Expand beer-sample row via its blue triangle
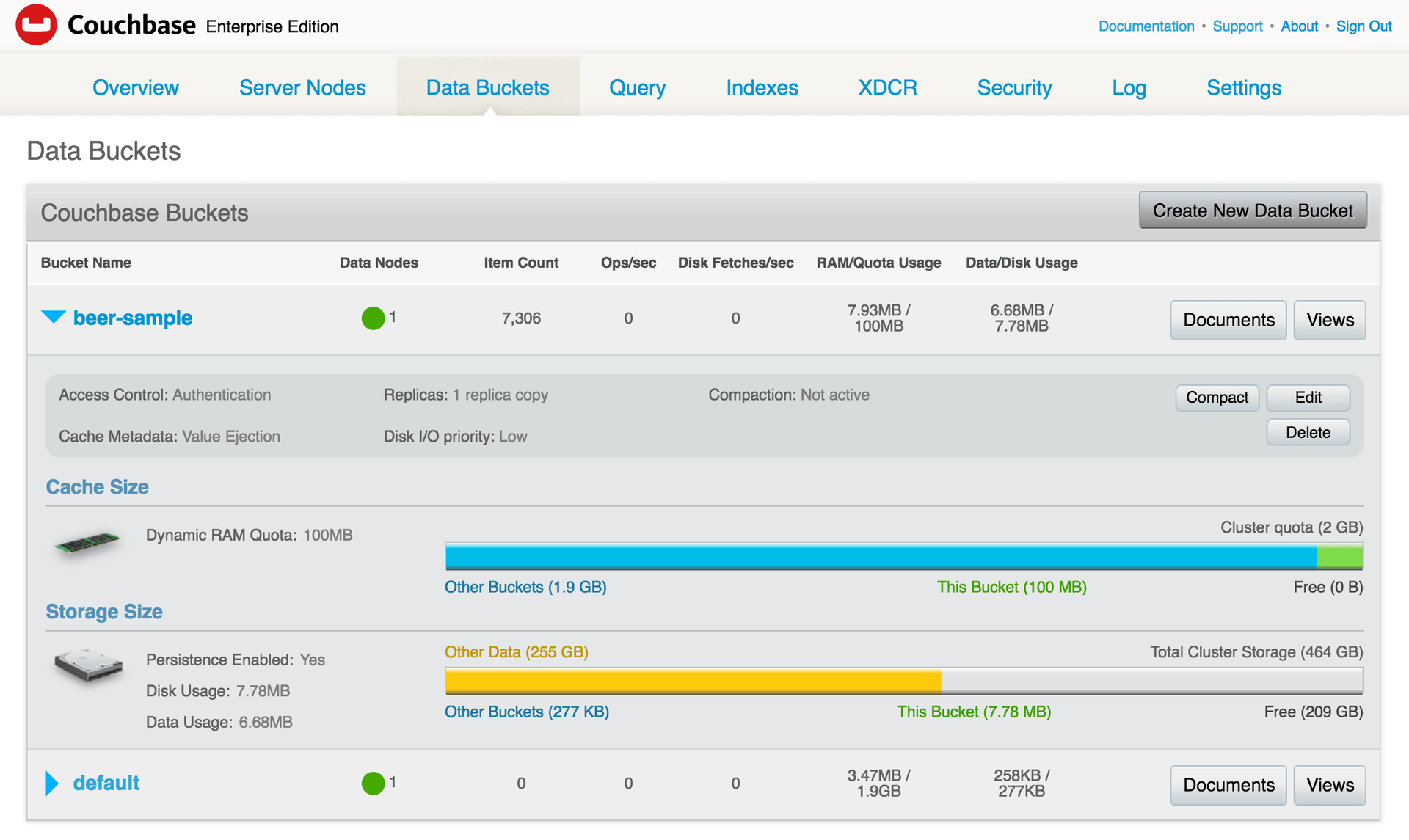This screenshot has width=1409, height=840. point(52,318)
